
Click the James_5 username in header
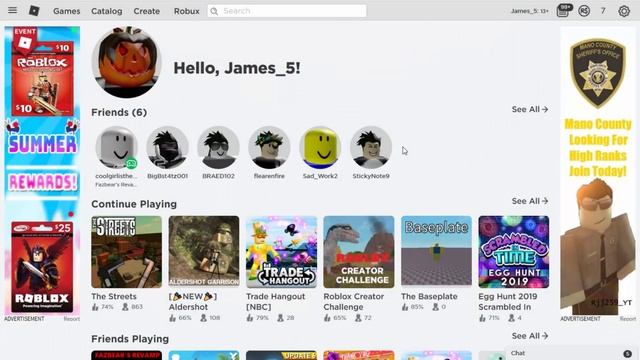point(530,11)
